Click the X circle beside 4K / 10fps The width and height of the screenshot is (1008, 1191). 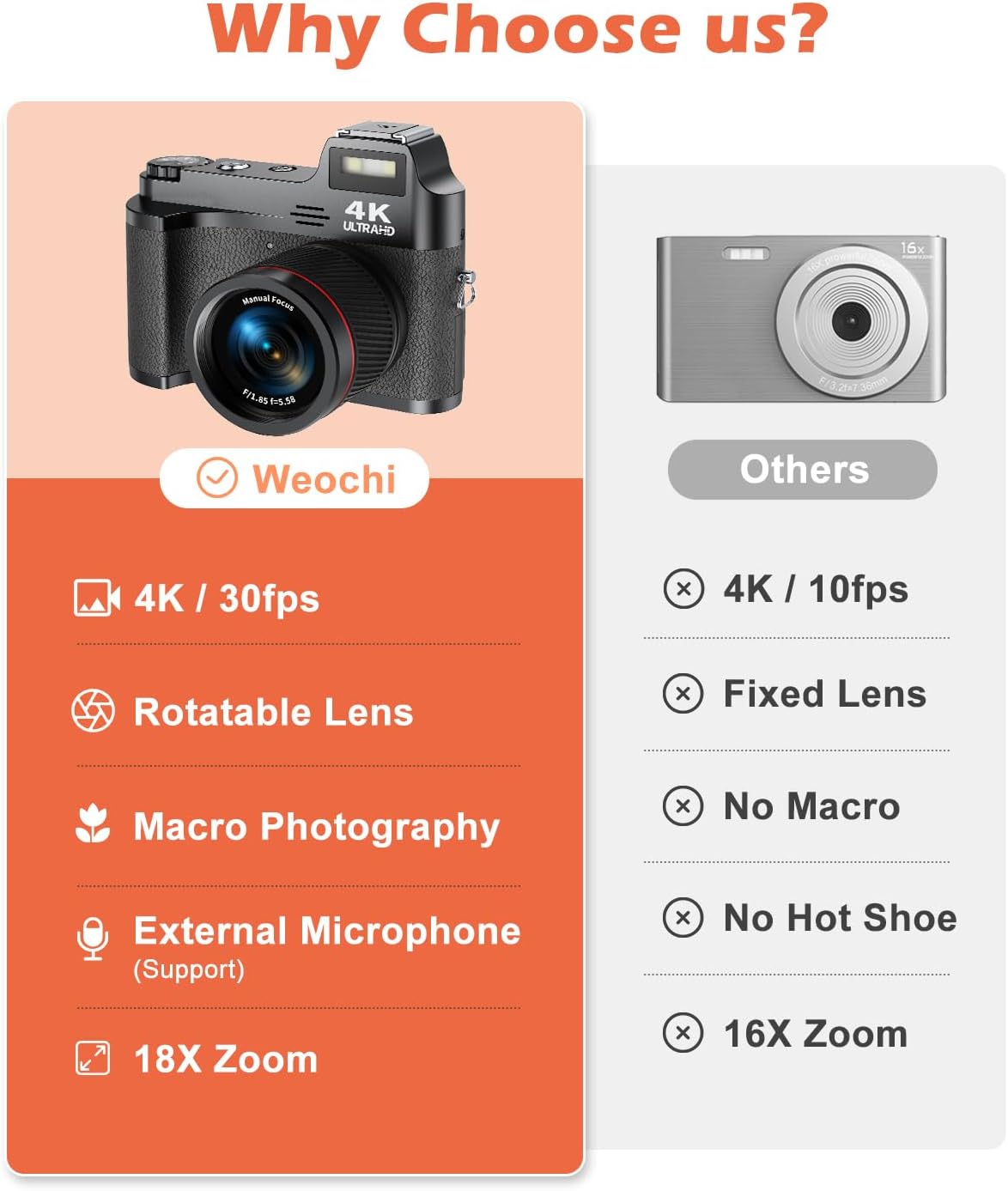point(683,589)
